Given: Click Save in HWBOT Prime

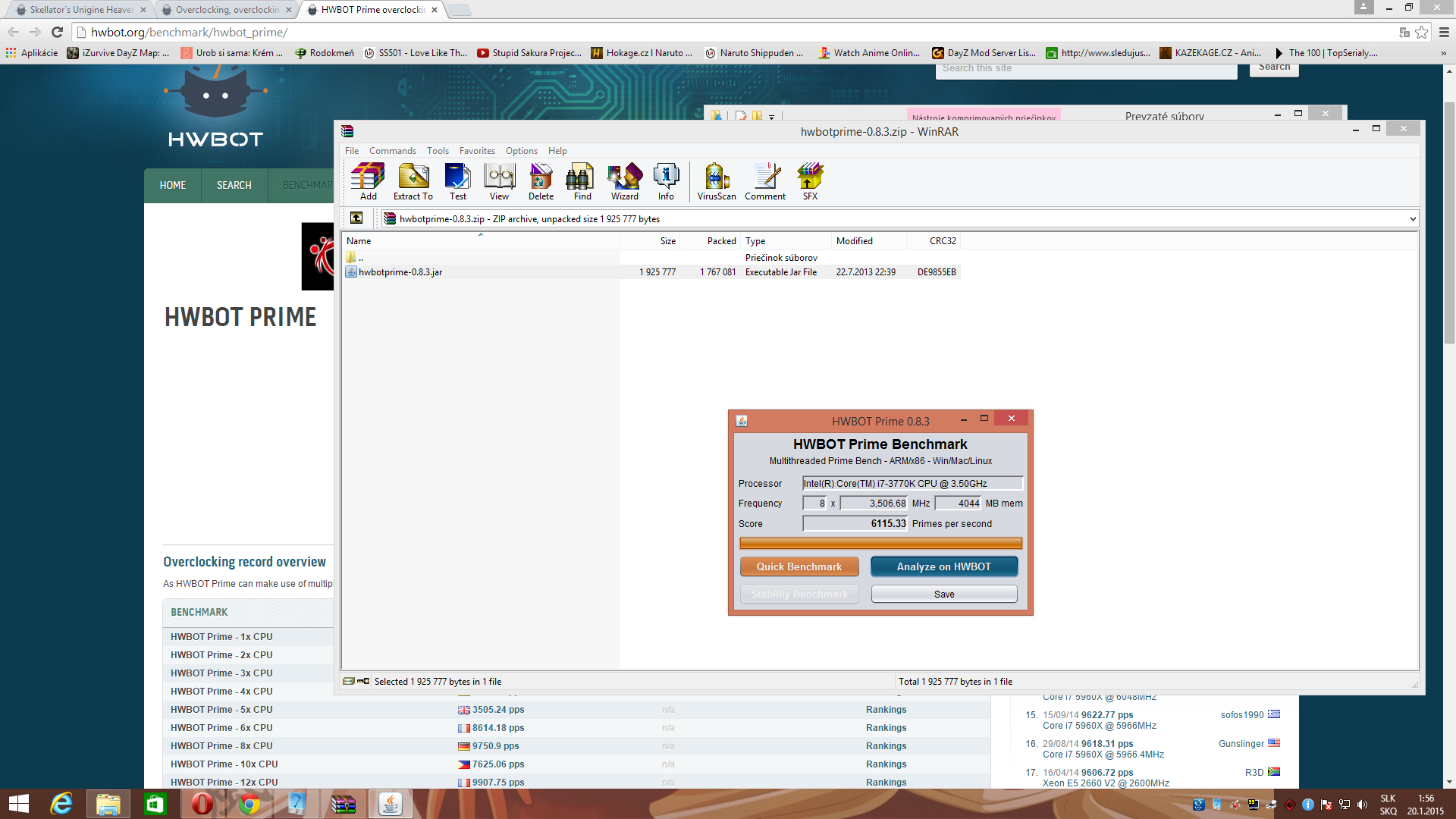Looking at the screenshot, I should pos(944,594).
